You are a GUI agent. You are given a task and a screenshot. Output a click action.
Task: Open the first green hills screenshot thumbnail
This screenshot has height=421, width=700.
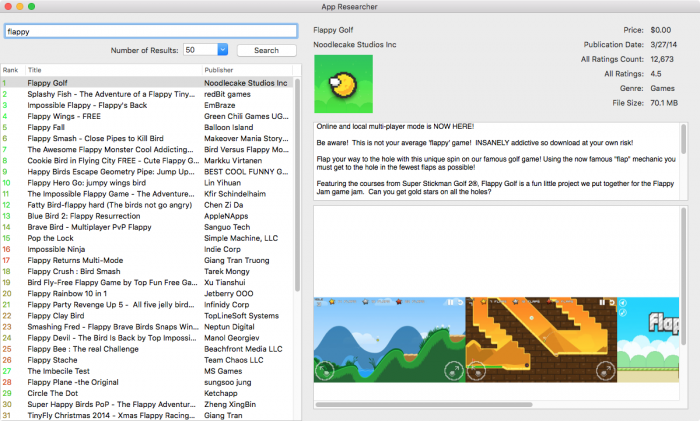(x=389, y=341)
